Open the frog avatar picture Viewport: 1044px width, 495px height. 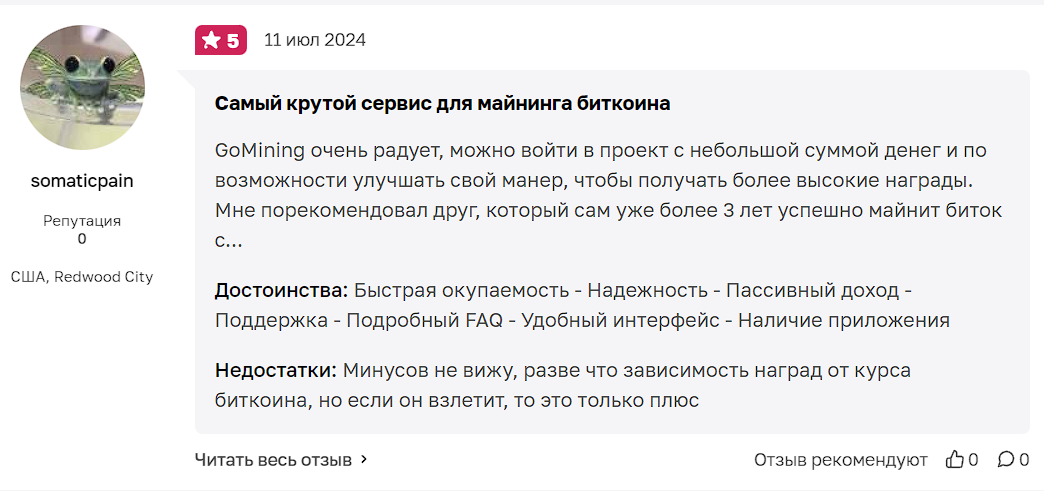coord(82,87)
